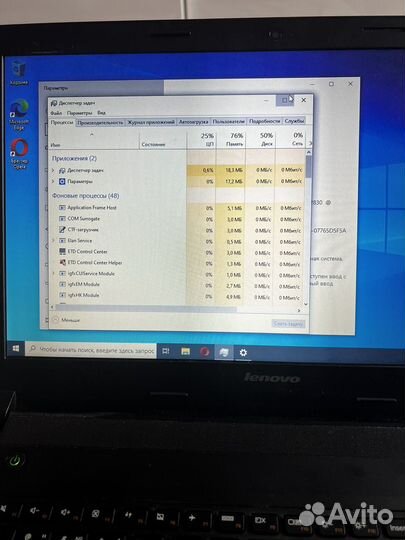The height and width of the screenshot is (540, 405).
Task: Click the ETD Control Center process icon
Action: pos(62,251)
